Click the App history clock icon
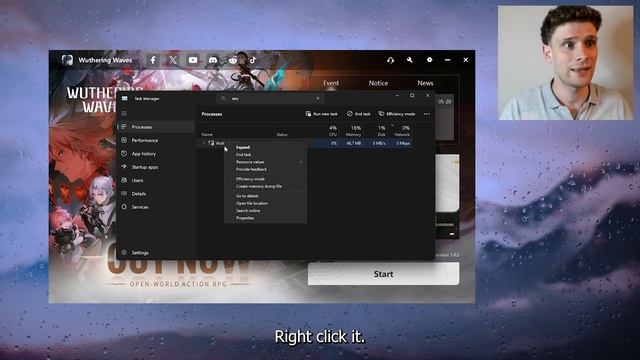This screenshot has height=360, width=640. pyautogui.click(x=124, y=153)
